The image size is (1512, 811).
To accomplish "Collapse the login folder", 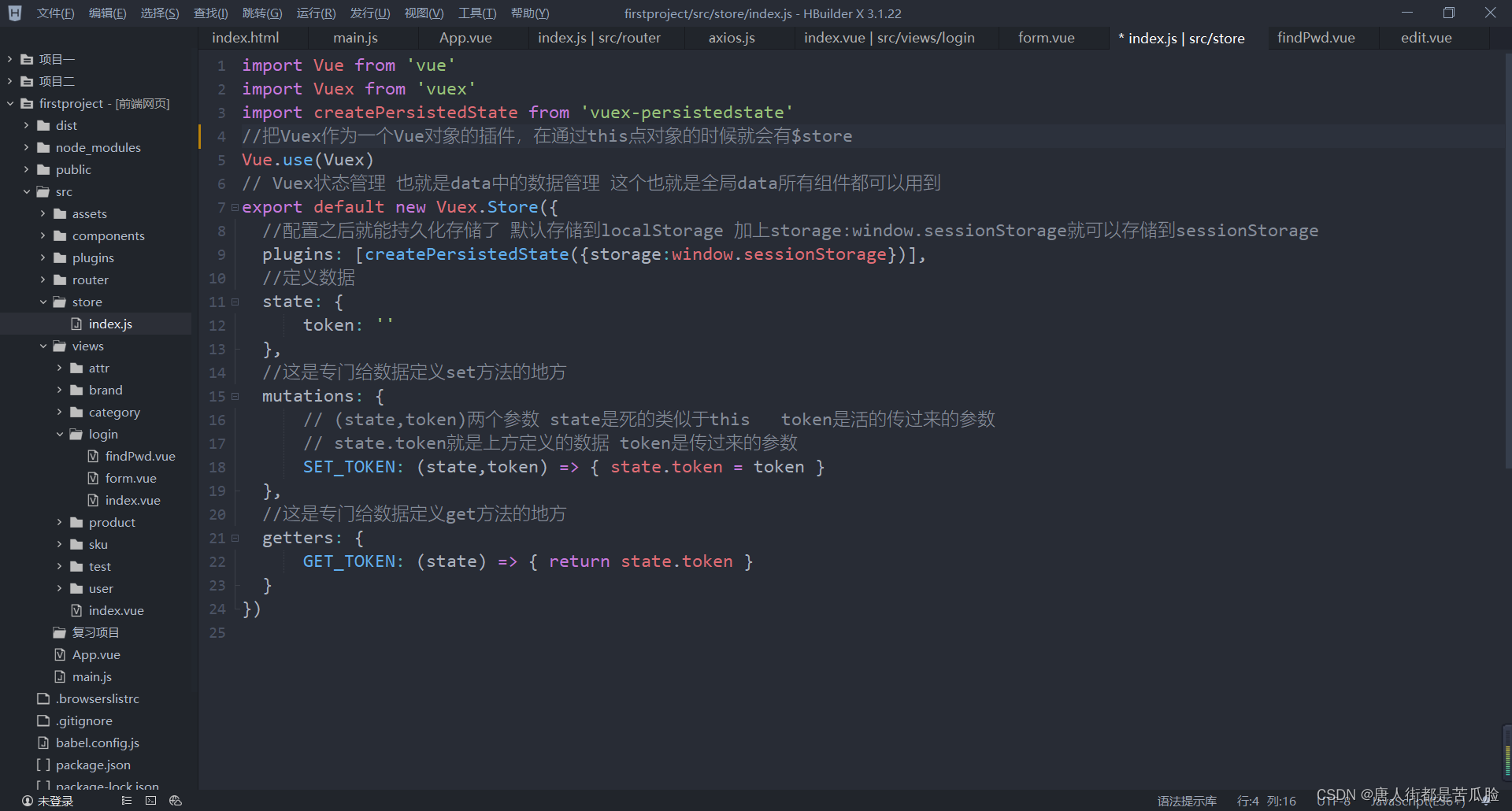I will click(x=59, y=434).
